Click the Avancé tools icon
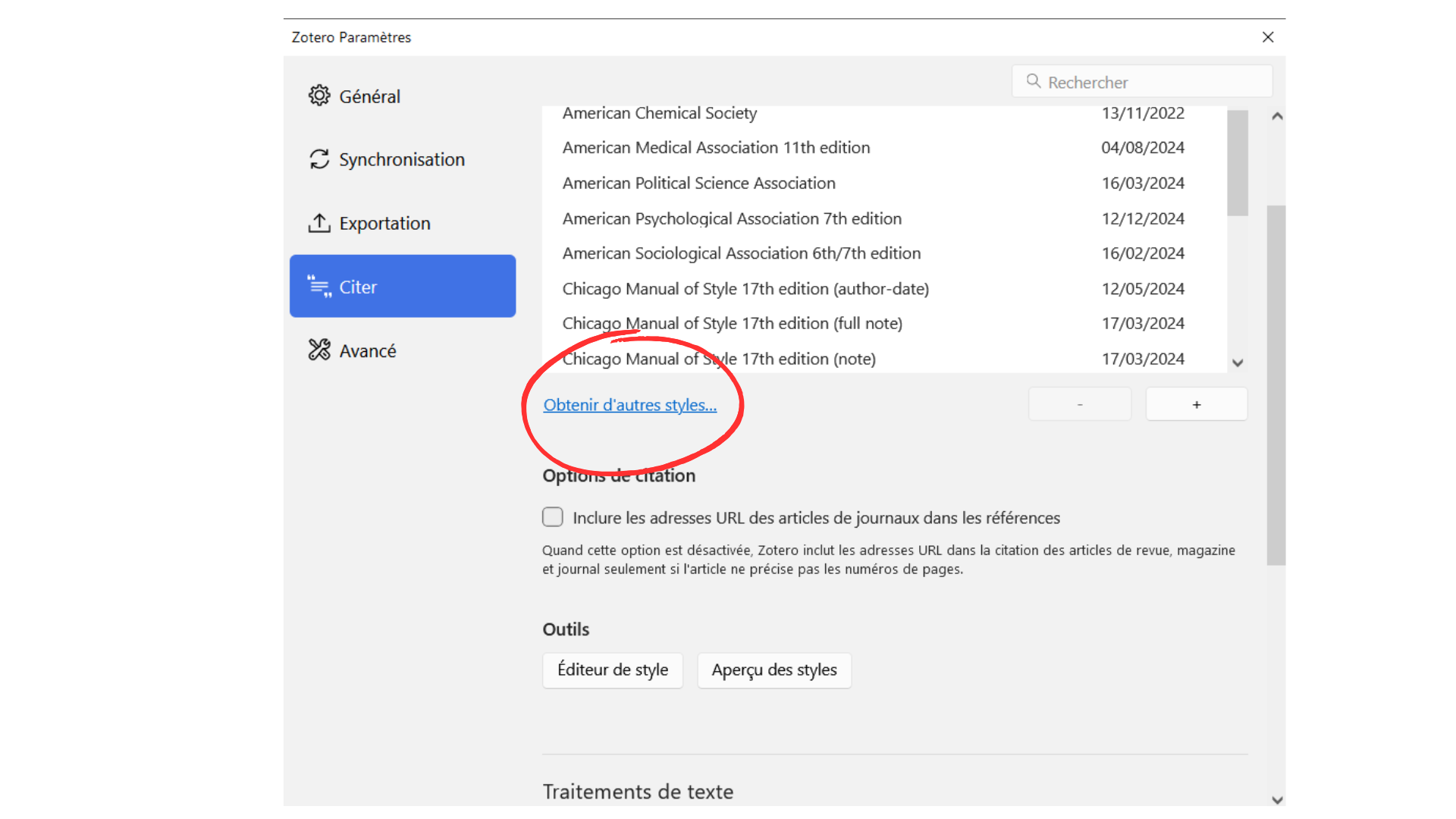The width and height of the screenshot is (1456, 819). point(319,350)
